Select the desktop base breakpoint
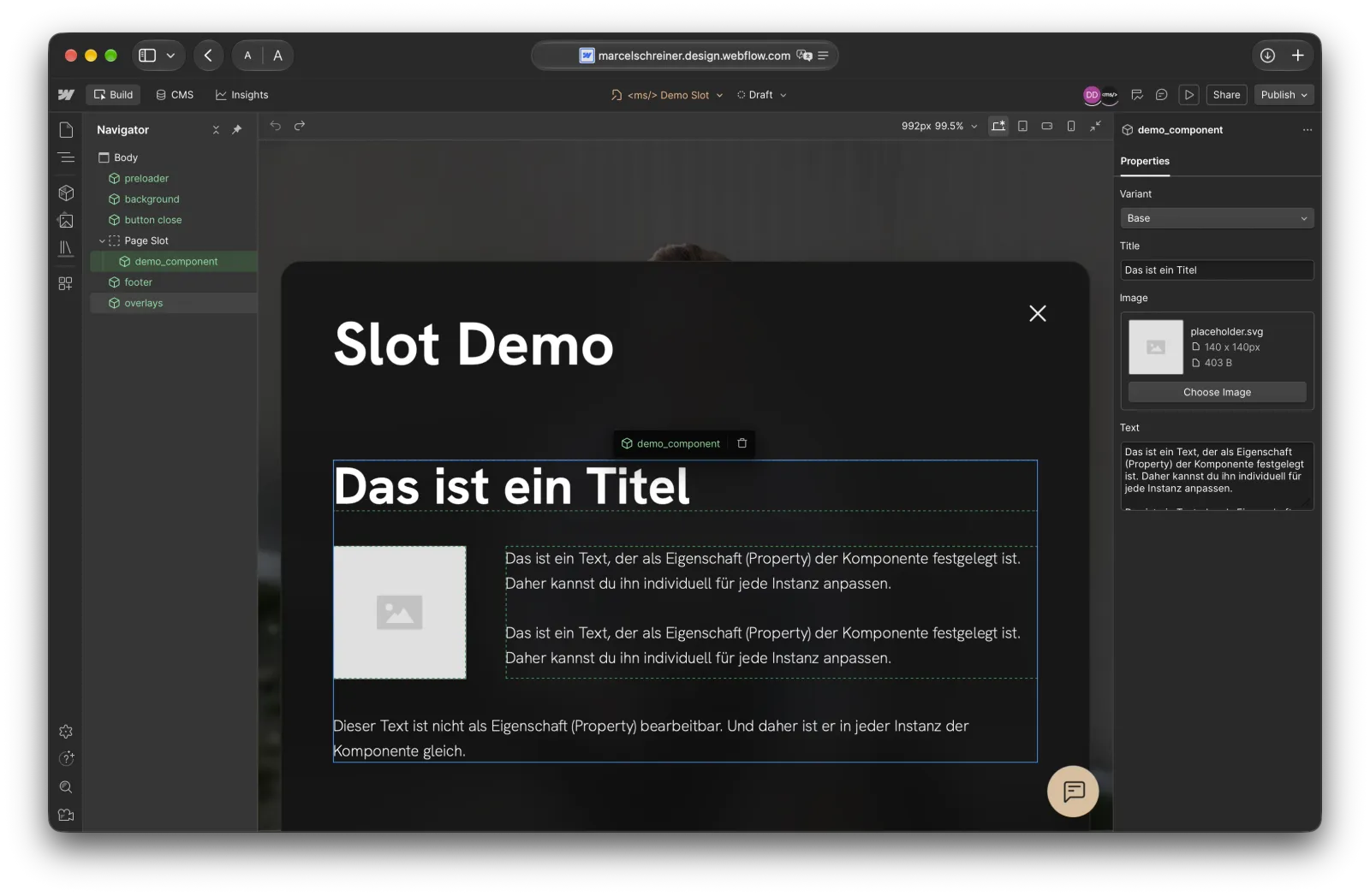The height and width of the screenshot is (896, 1370). pos(998,126)
